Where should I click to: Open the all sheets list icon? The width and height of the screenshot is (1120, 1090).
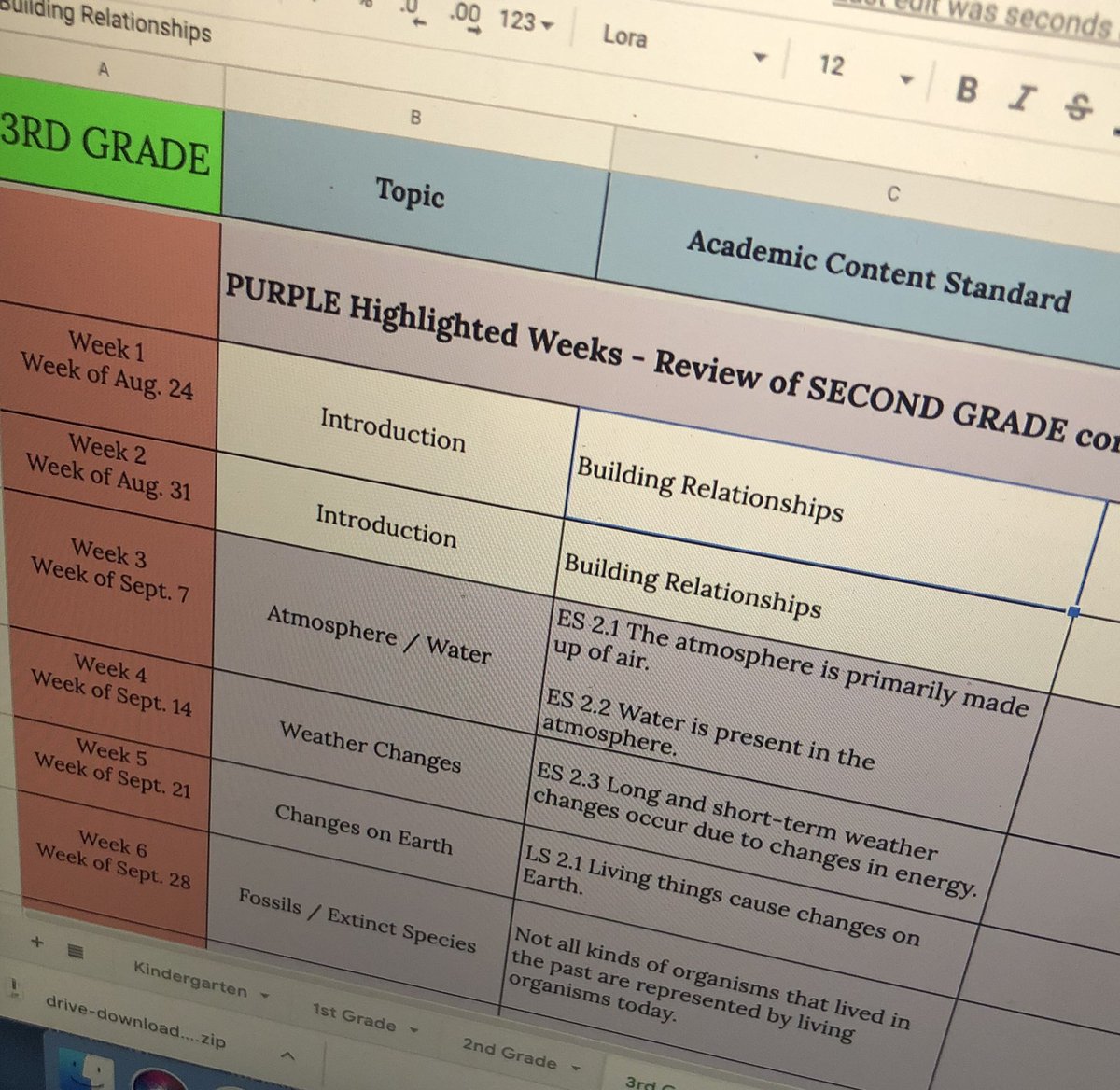[76, 951]
